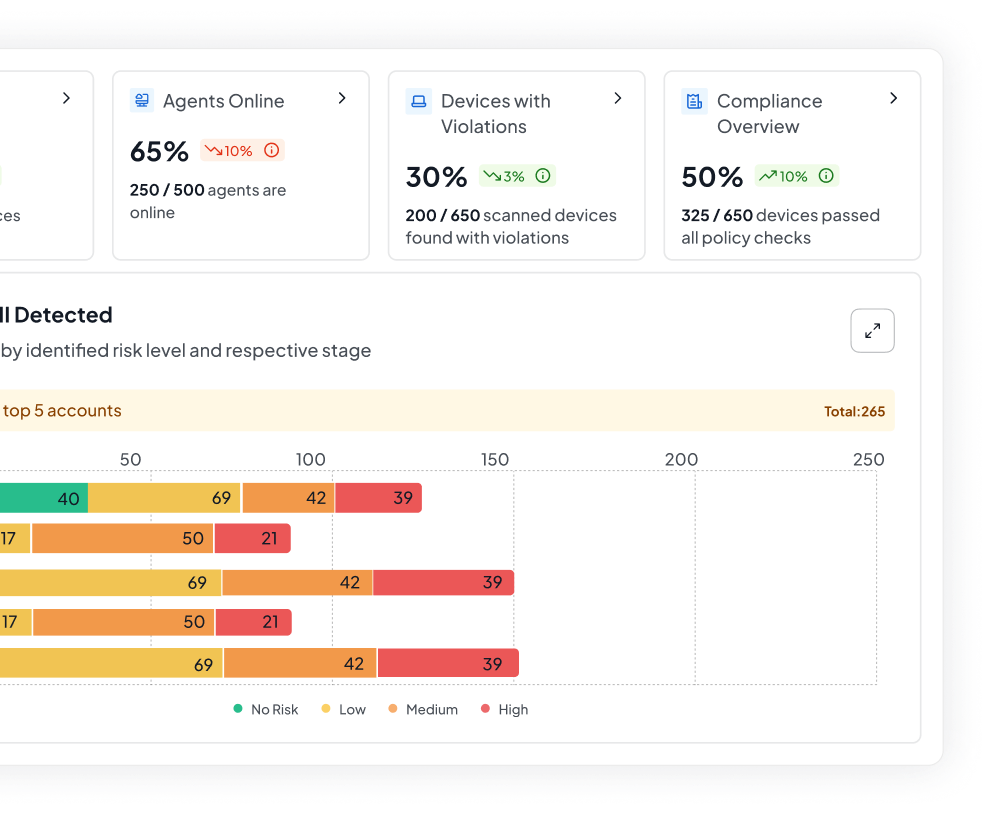The width and height of the screenshot is (990, 813).
Task: Toggle the Medium legend series
Action: coord(423,709)
